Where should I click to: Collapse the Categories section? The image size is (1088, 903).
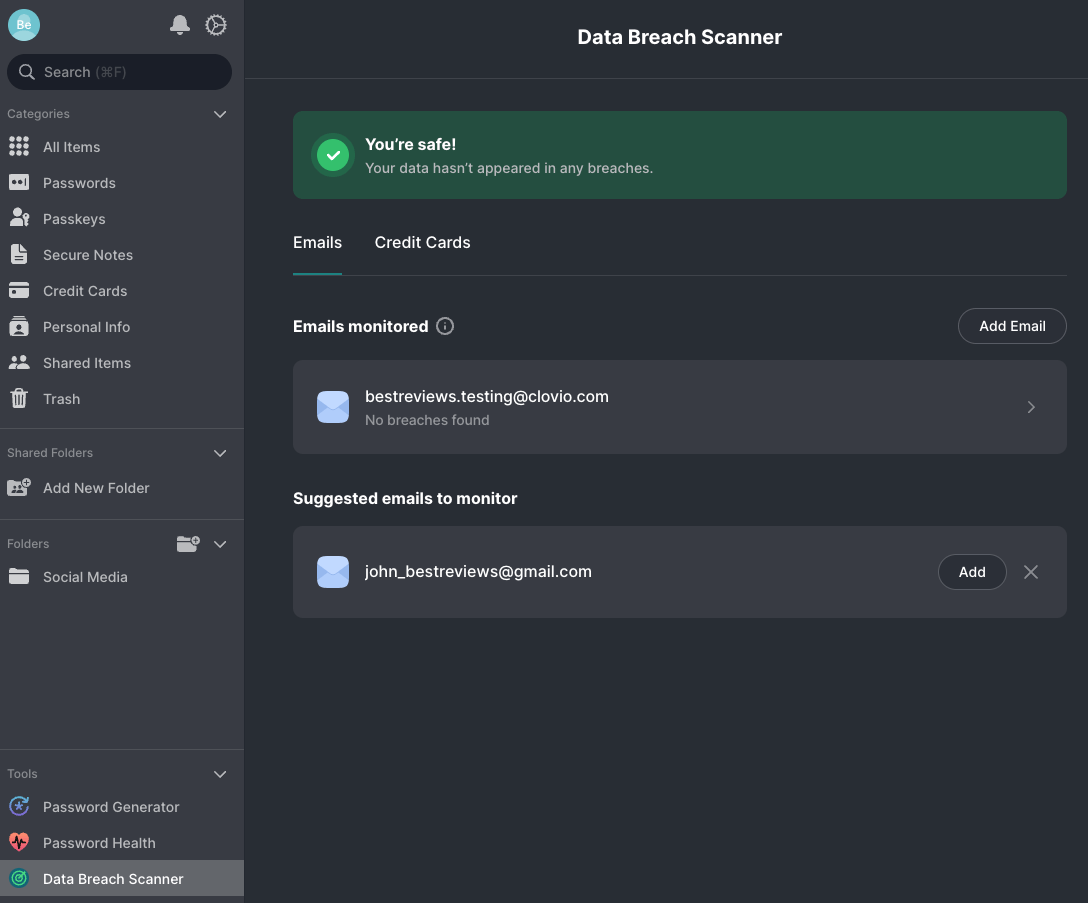click(220, 114)
